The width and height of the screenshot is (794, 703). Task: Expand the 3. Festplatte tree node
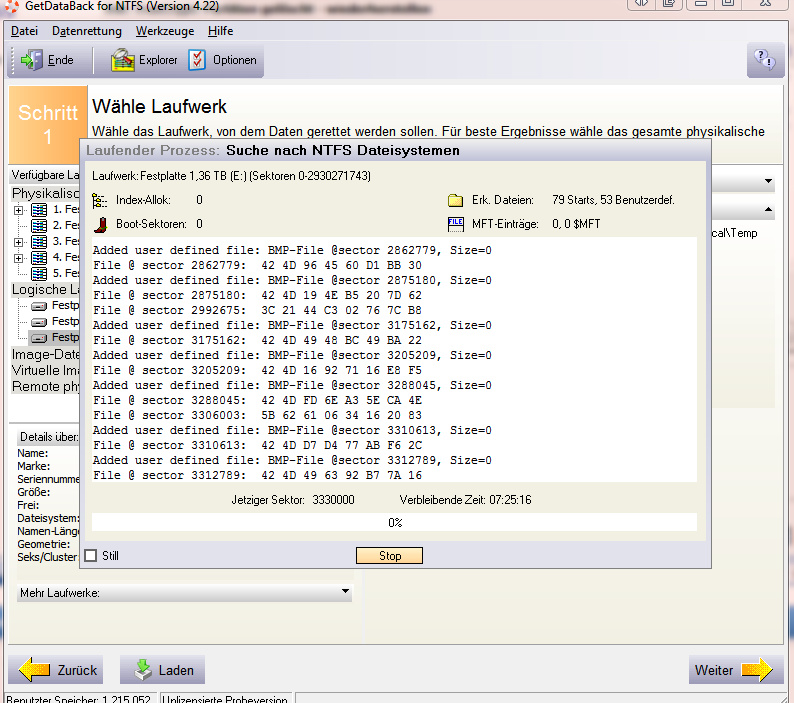[x=19, y=242]
